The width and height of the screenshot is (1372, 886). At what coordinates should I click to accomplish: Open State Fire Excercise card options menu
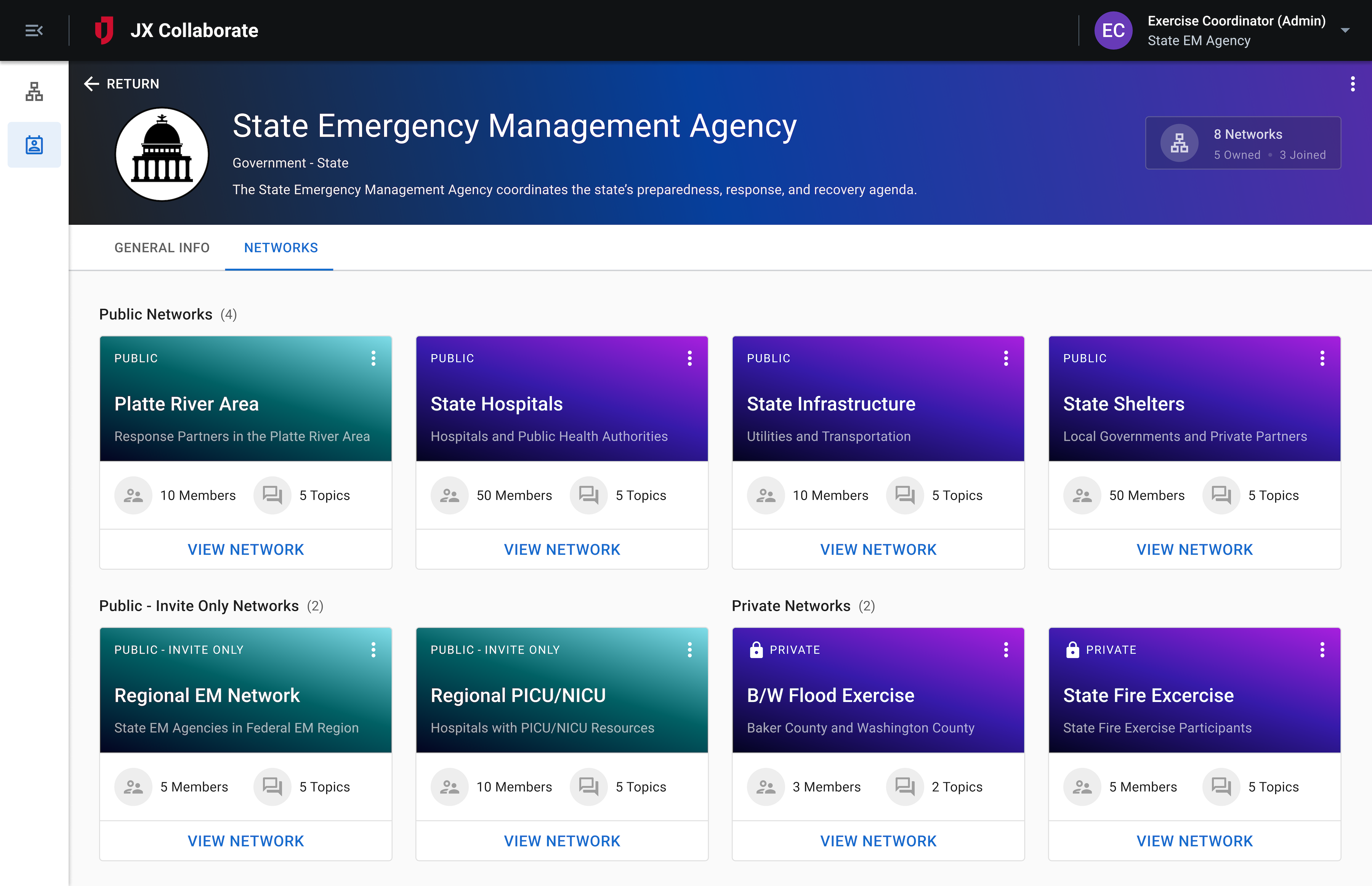[x=1322, y=650]
